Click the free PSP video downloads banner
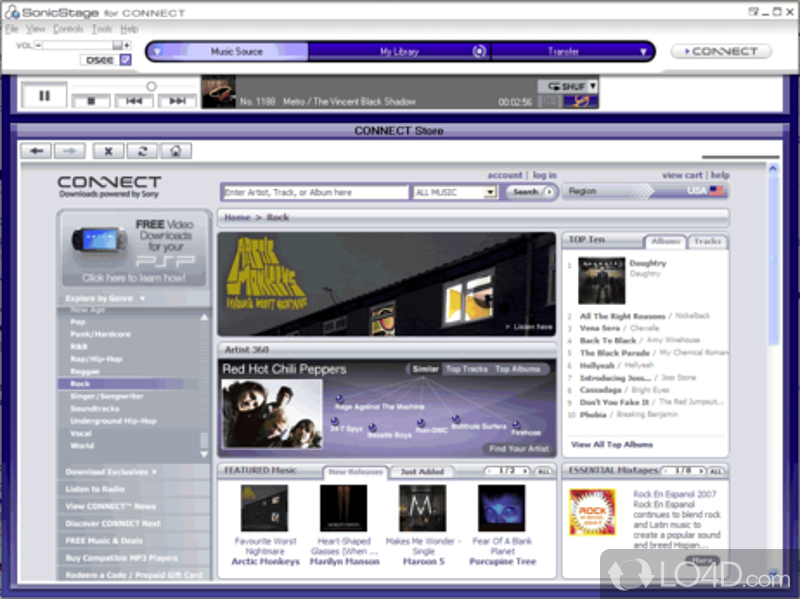Screen dimensions: 800x599 pyautogui.click(x=134, y=250)
